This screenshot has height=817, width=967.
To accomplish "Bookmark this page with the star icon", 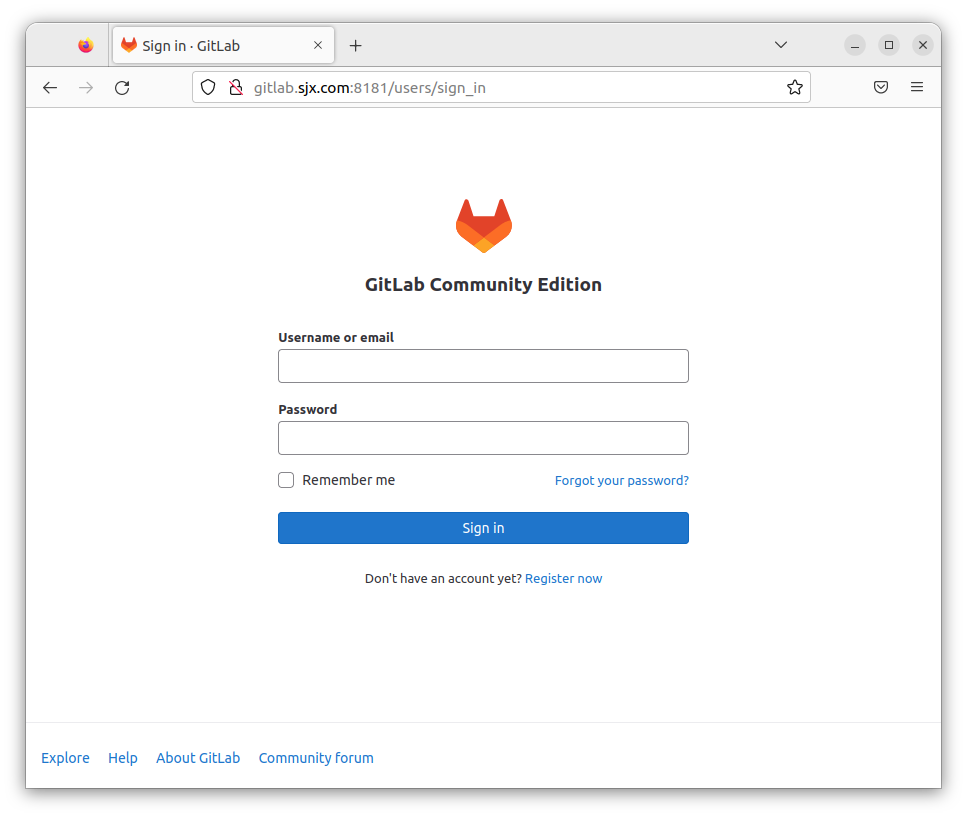I will coord(795,88).
